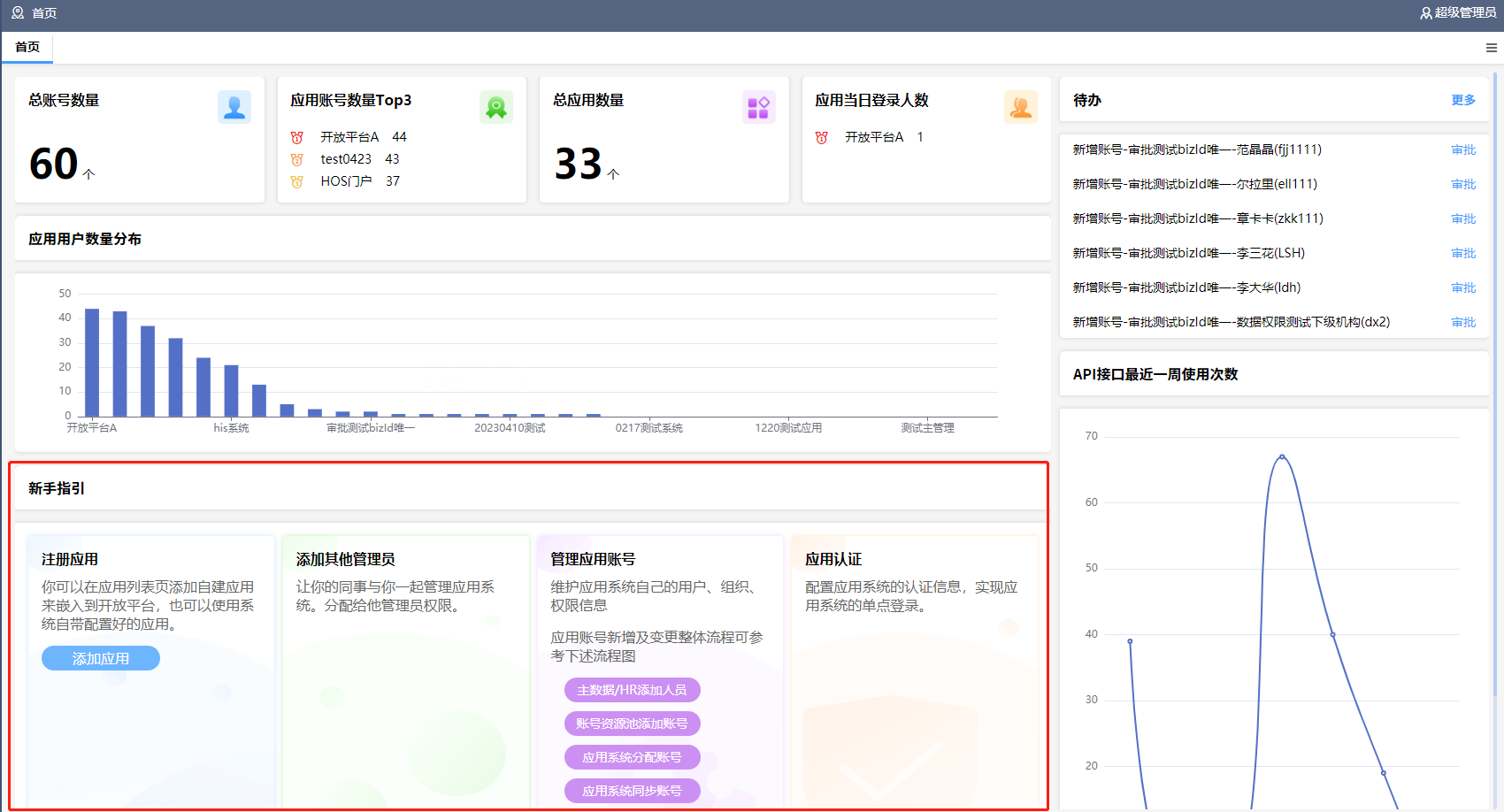This screenshot has width=1504, height=812.
Task: Click the 添加应用 button
Action: tap(101, 658)
